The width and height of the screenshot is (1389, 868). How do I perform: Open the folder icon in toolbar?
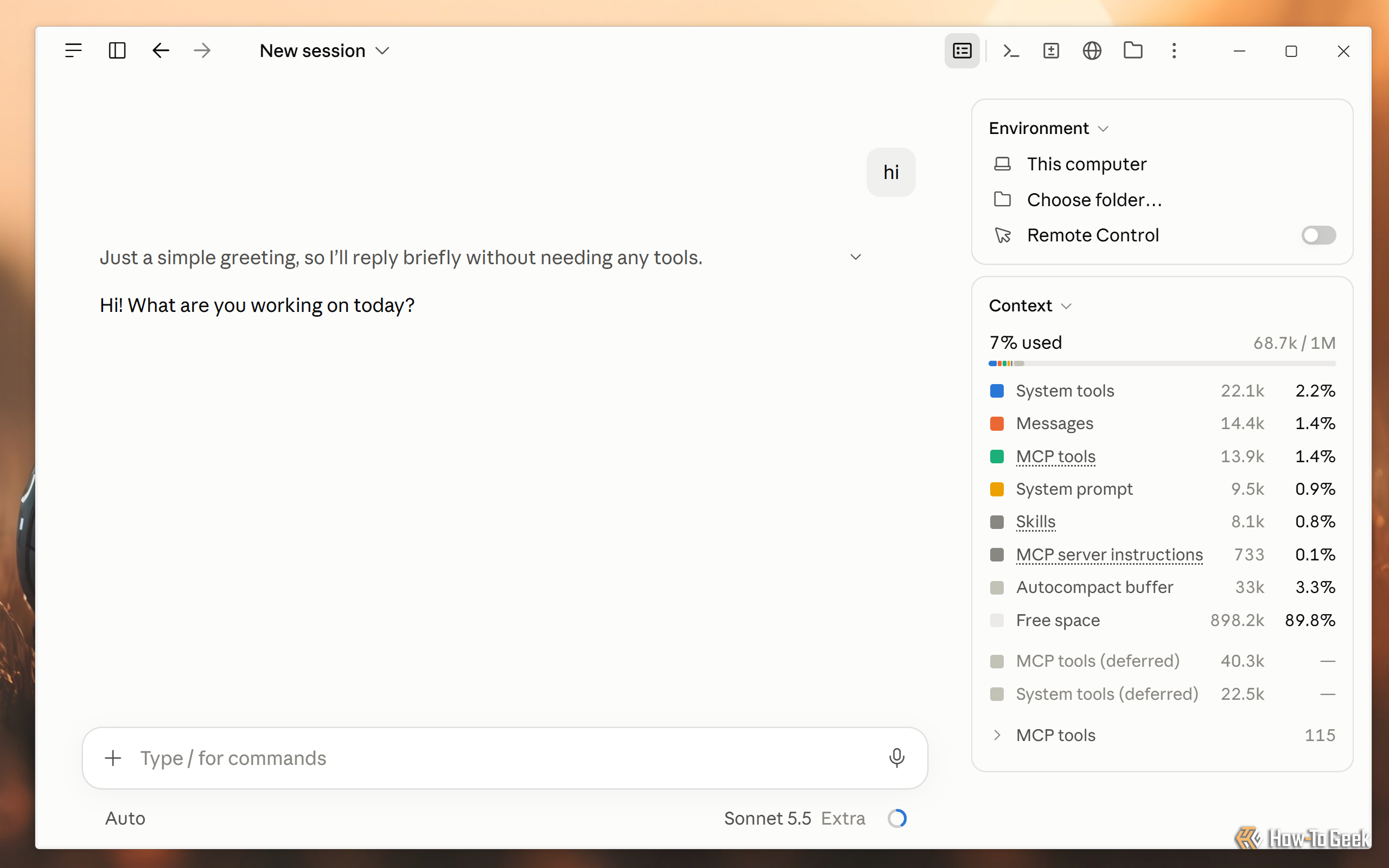click(x=1133, y=50)
